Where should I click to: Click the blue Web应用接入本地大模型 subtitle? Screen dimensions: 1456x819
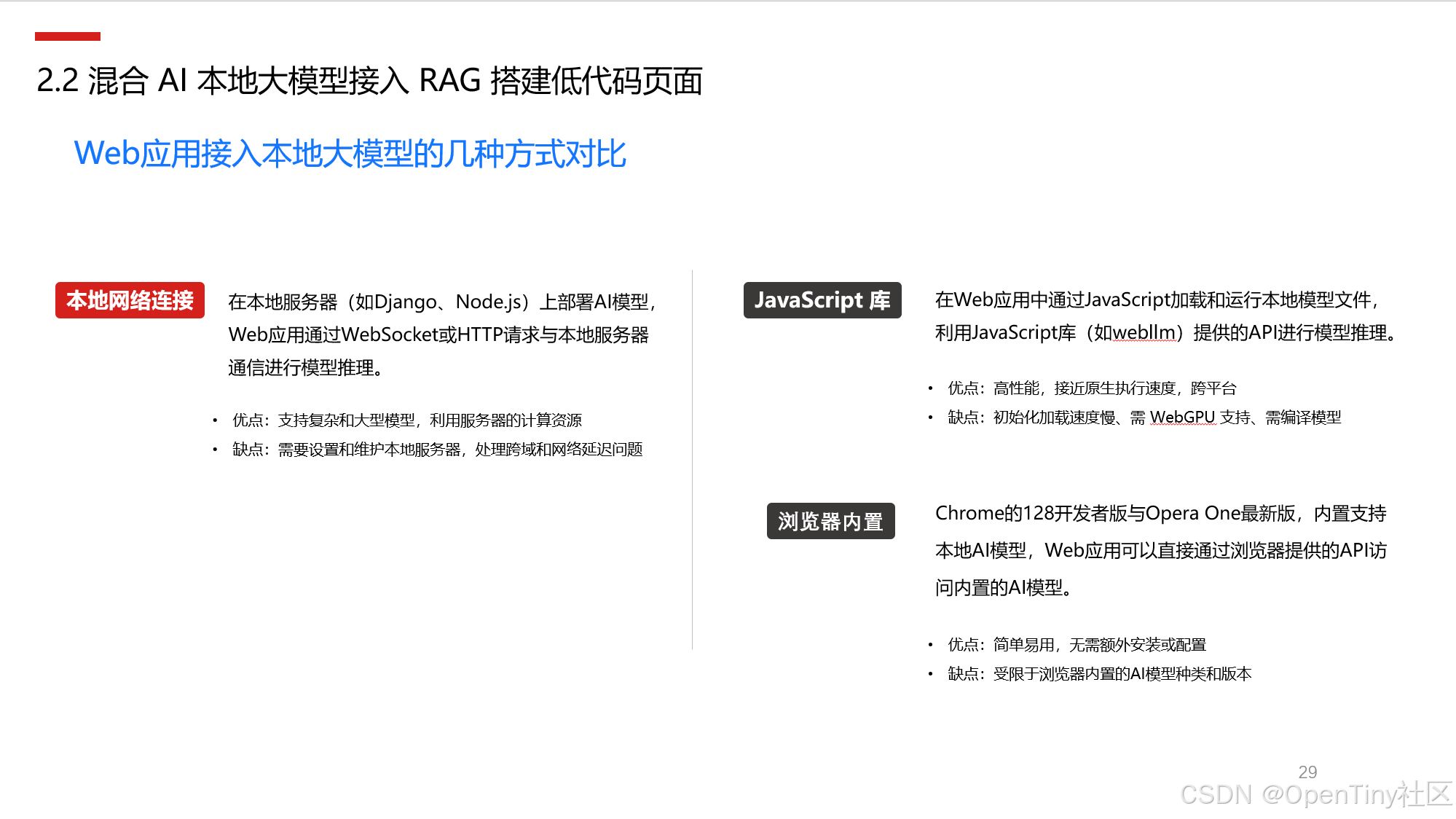350,154
